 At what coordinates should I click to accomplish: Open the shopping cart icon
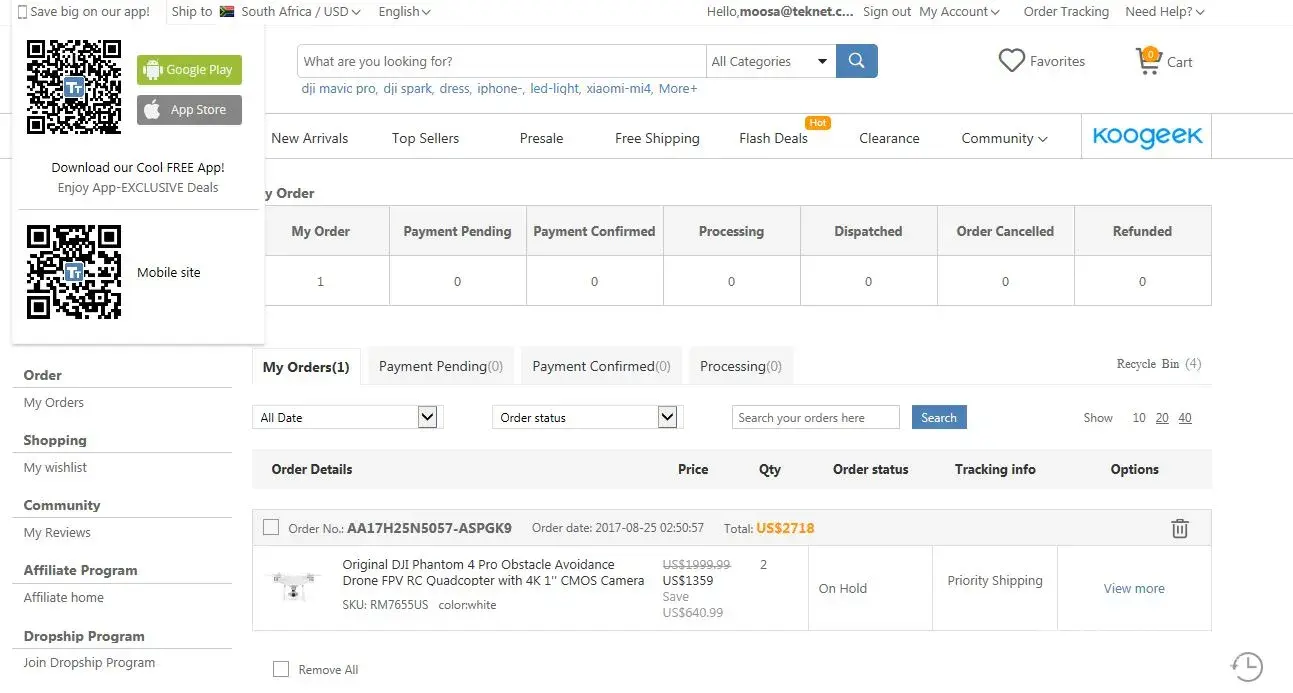[1148, 61]
